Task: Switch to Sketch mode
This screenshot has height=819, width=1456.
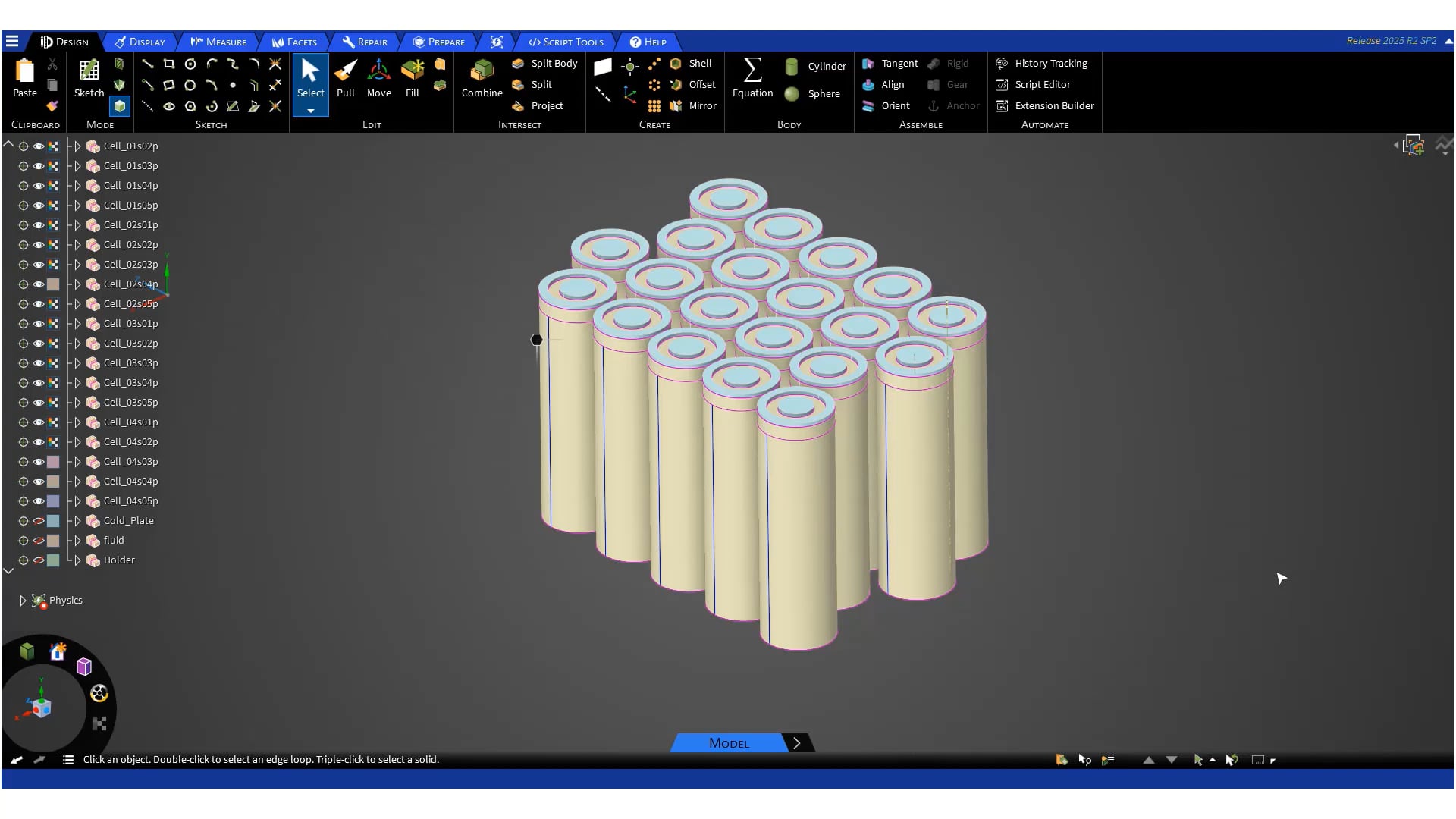Action: coord(89,79)
